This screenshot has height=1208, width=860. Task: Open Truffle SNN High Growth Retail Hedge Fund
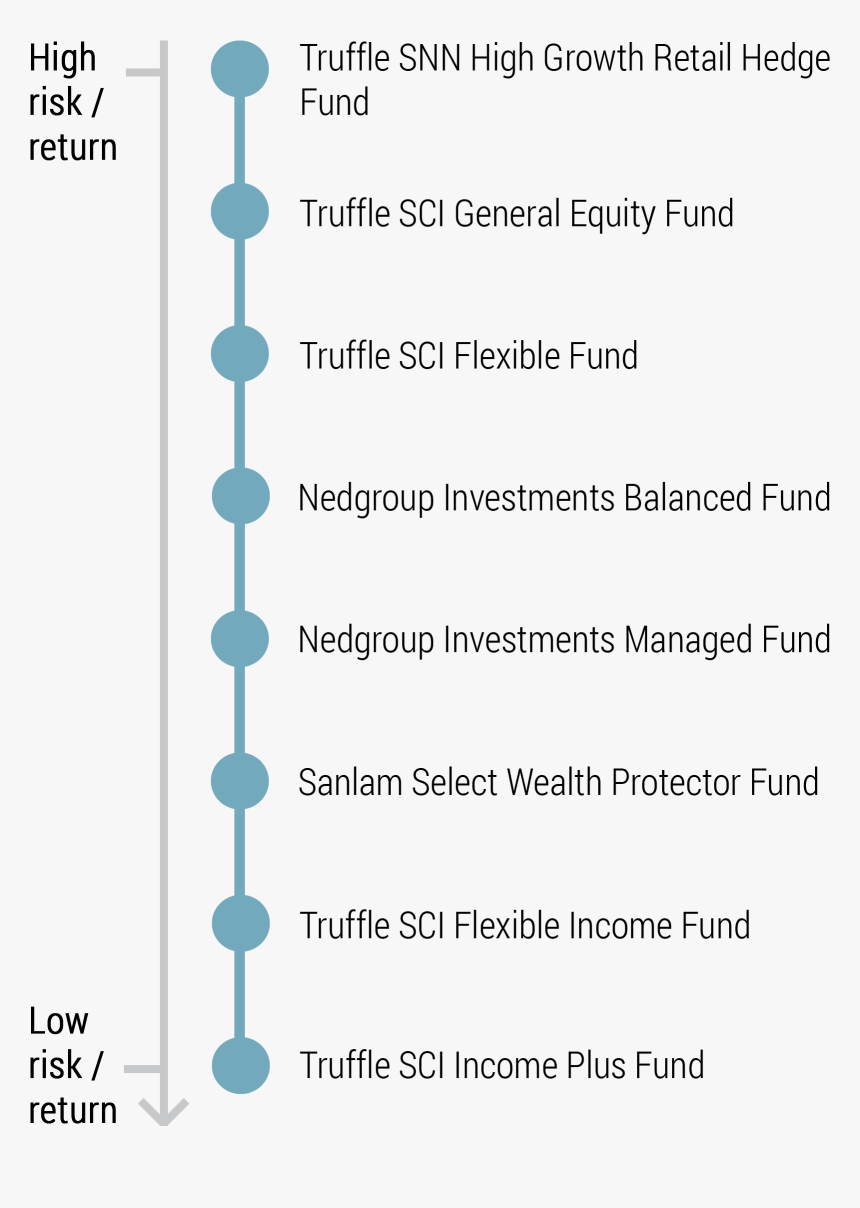click(x=565, y=80)
